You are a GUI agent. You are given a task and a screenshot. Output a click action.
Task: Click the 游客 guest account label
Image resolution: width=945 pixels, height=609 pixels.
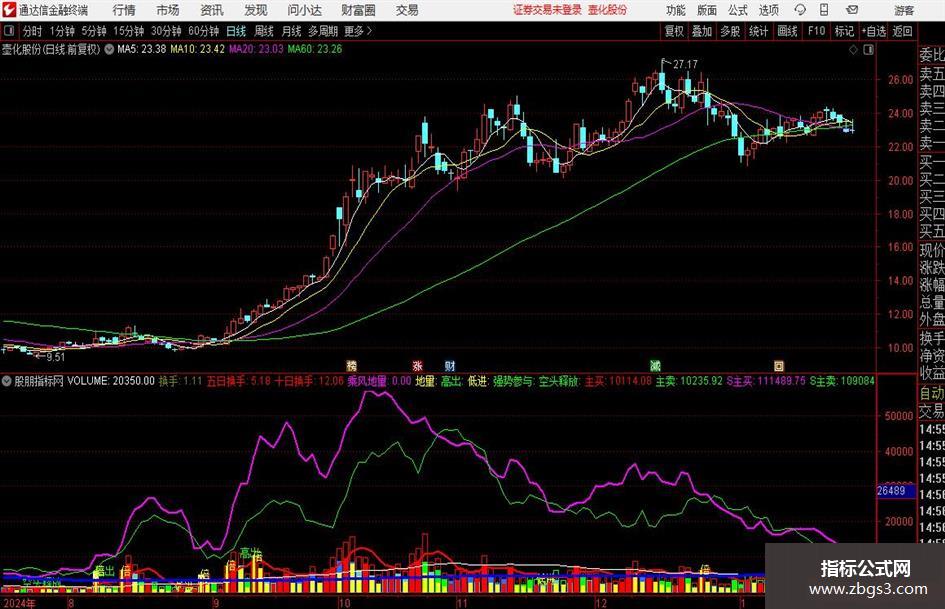click(x=904, y=10)
